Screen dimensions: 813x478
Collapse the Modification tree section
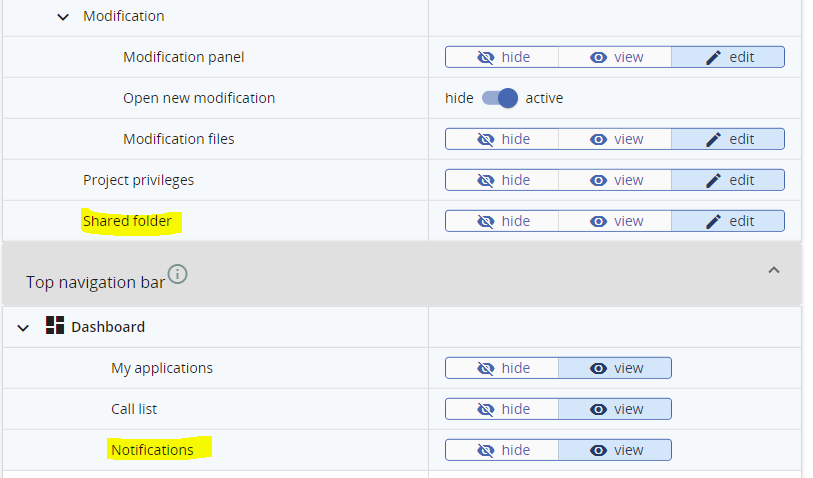[63, 17]
